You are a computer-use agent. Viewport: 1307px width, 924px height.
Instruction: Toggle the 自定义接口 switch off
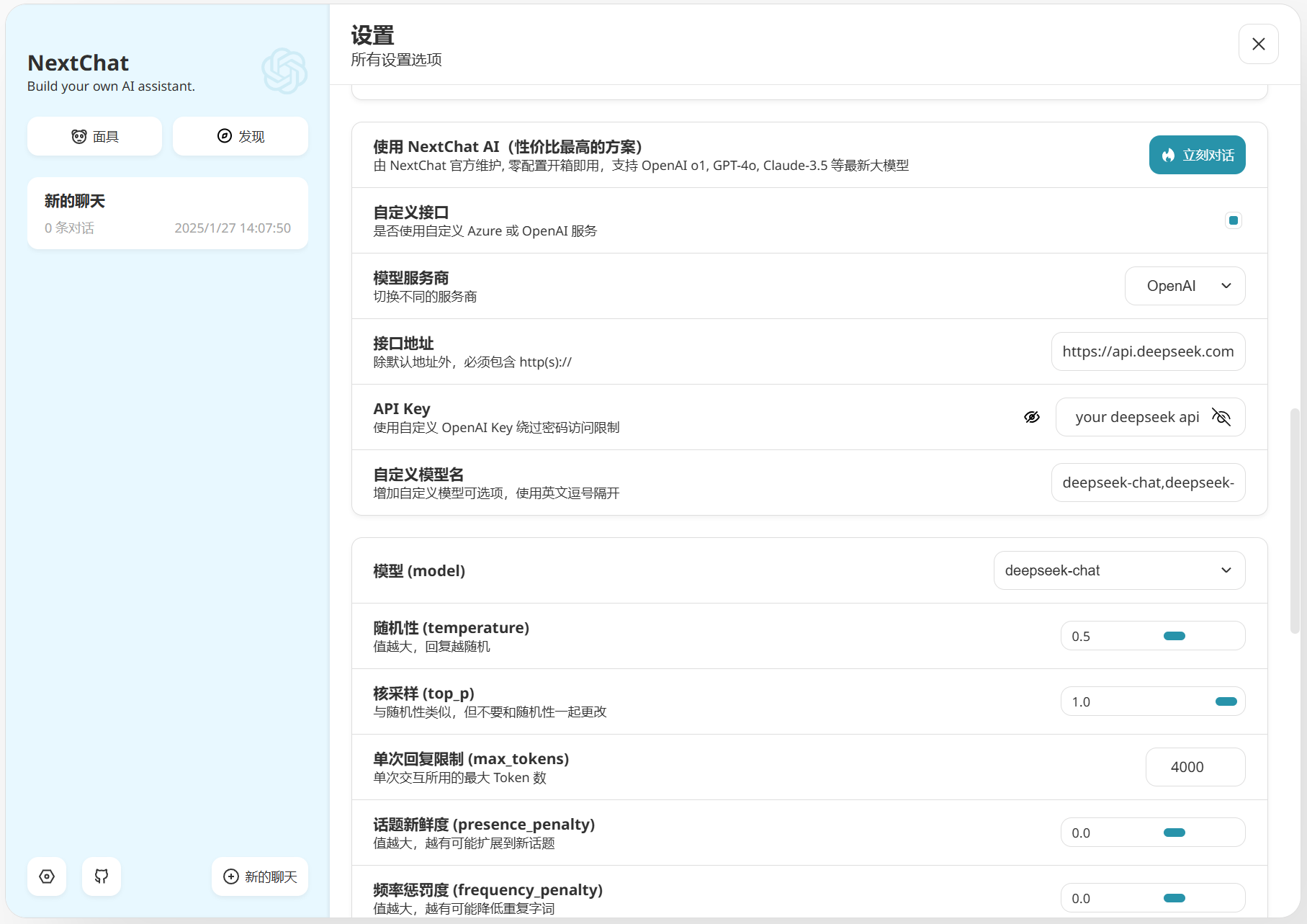(1233, 220)
